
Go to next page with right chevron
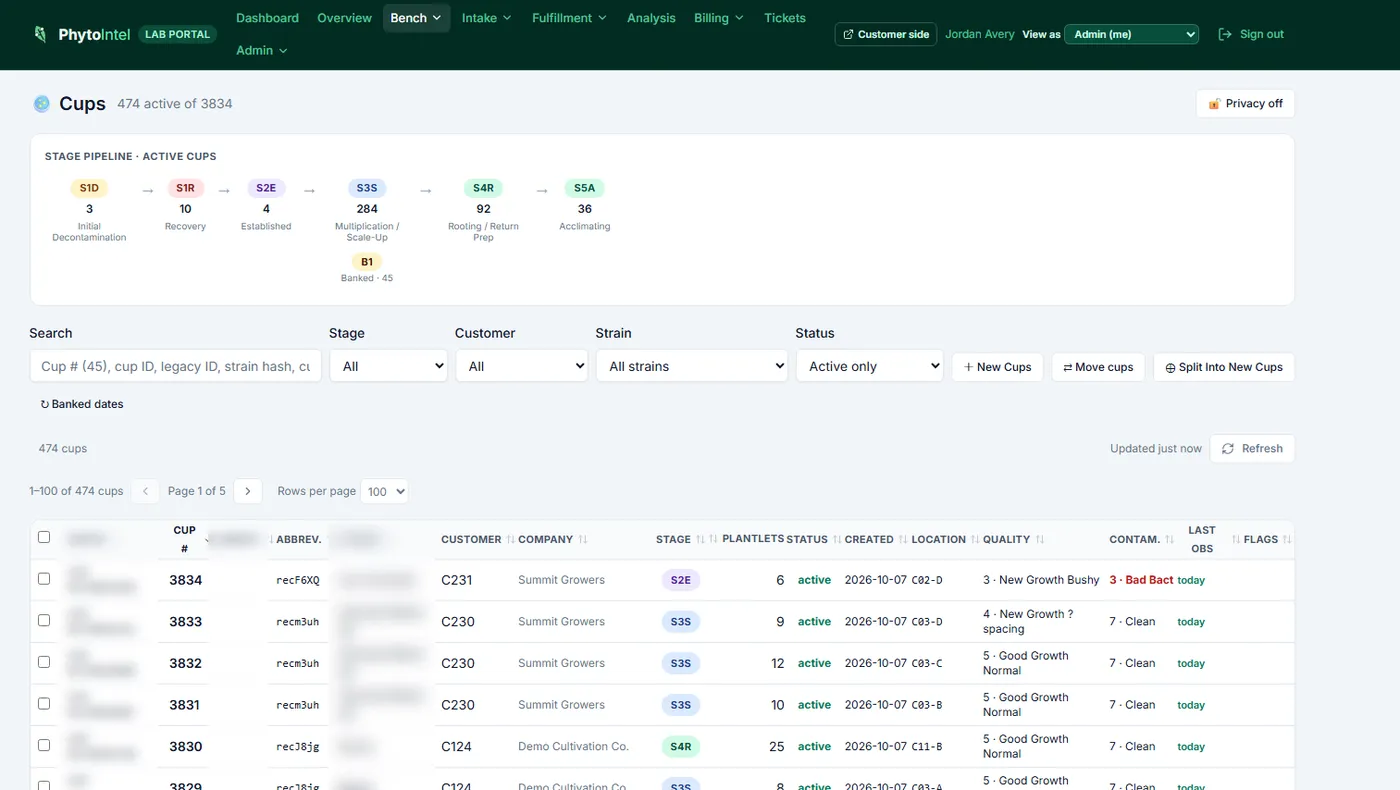coord(248,491)
